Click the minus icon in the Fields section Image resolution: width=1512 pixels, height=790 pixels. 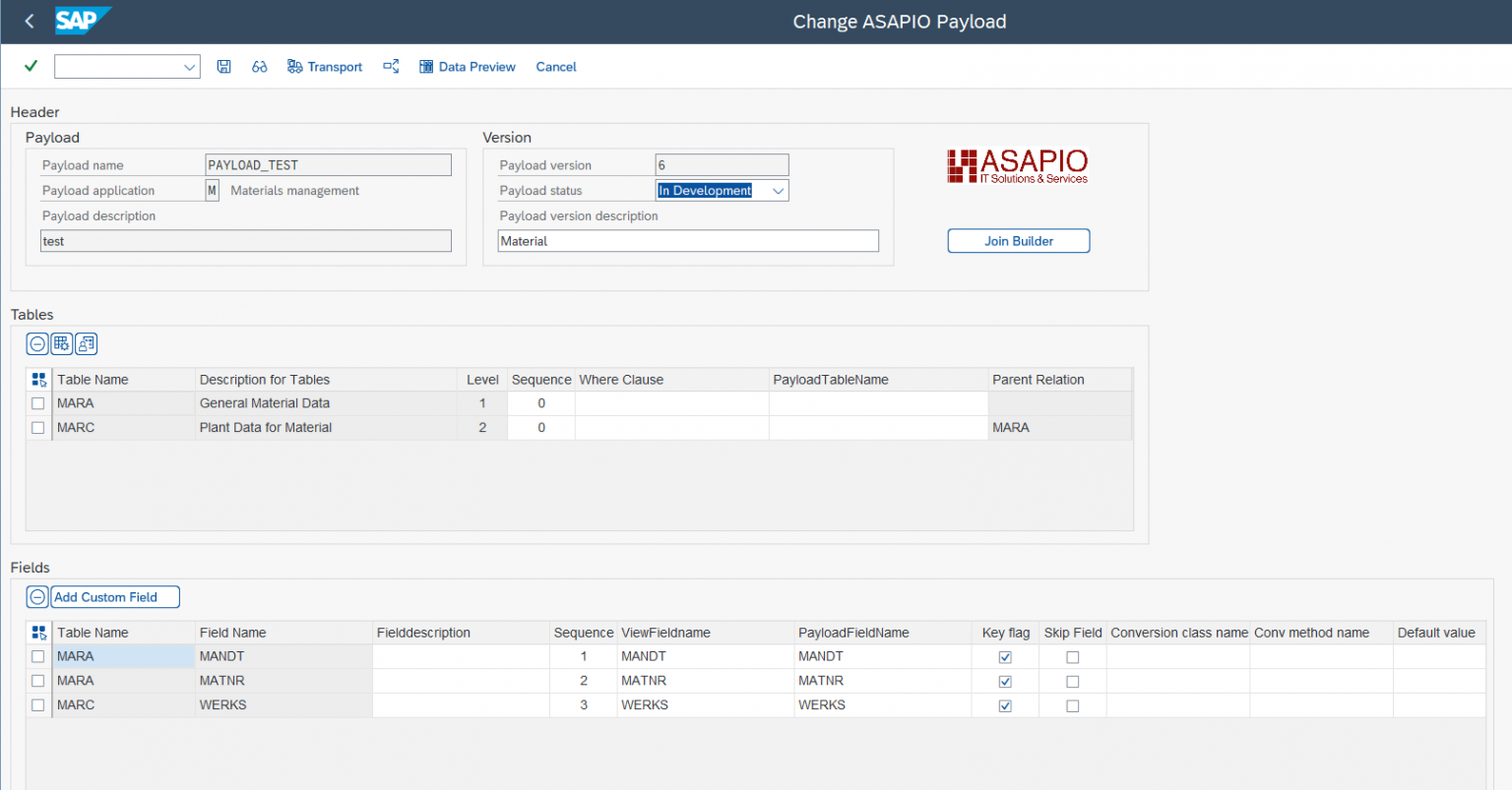36,596
